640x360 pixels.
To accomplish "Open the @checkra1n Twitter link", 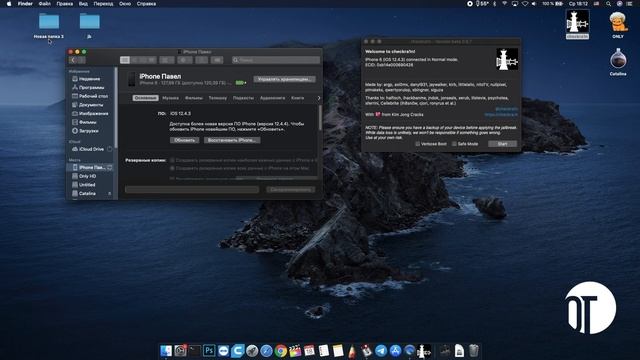I will [x=507, y=109].
